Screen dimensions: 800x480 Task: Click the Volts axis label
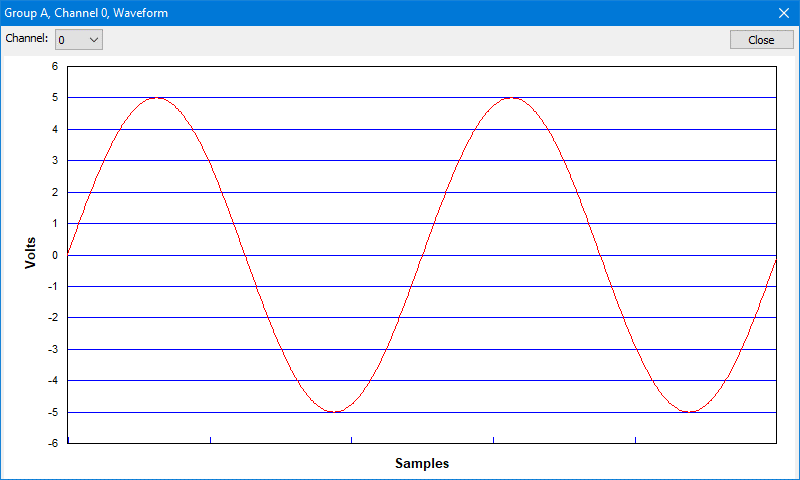click(31, 252)
